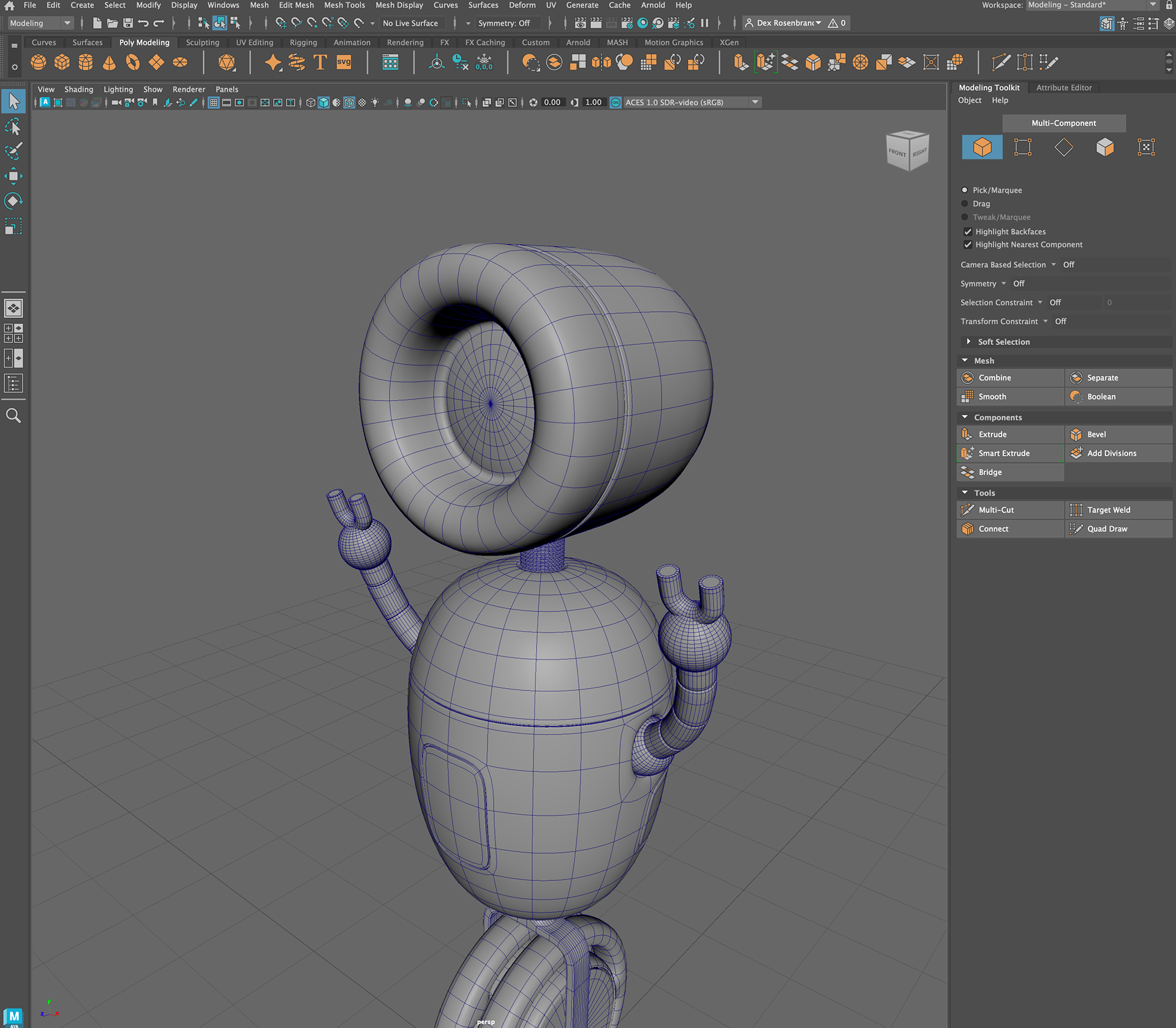This screenshot has width=1176, height=1028.
Task: Switch to the Sculpting shelf tab
Action: coord(202,42)
